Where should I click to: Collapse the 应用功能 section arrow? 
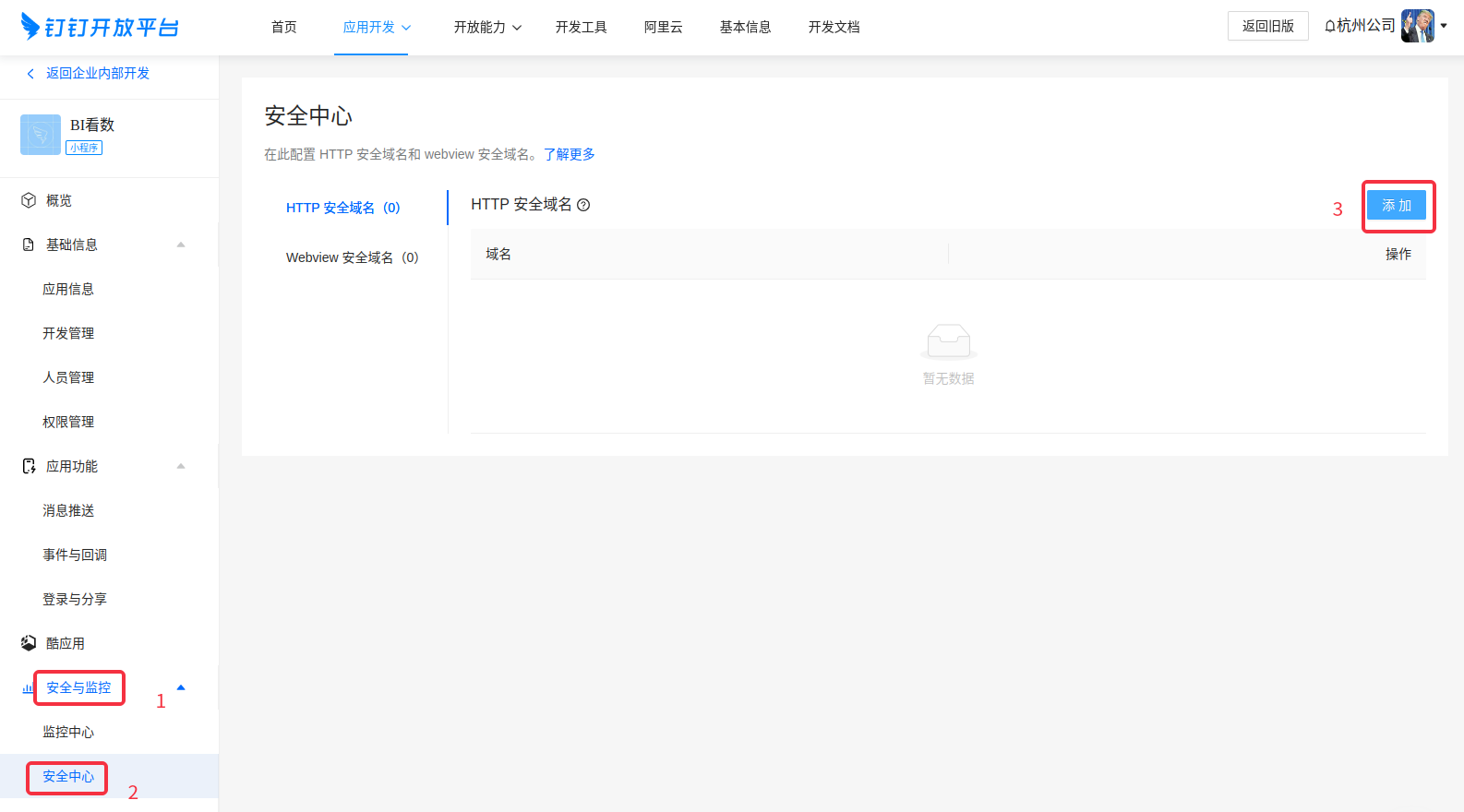pyautogui.click(x=181, y=466)
